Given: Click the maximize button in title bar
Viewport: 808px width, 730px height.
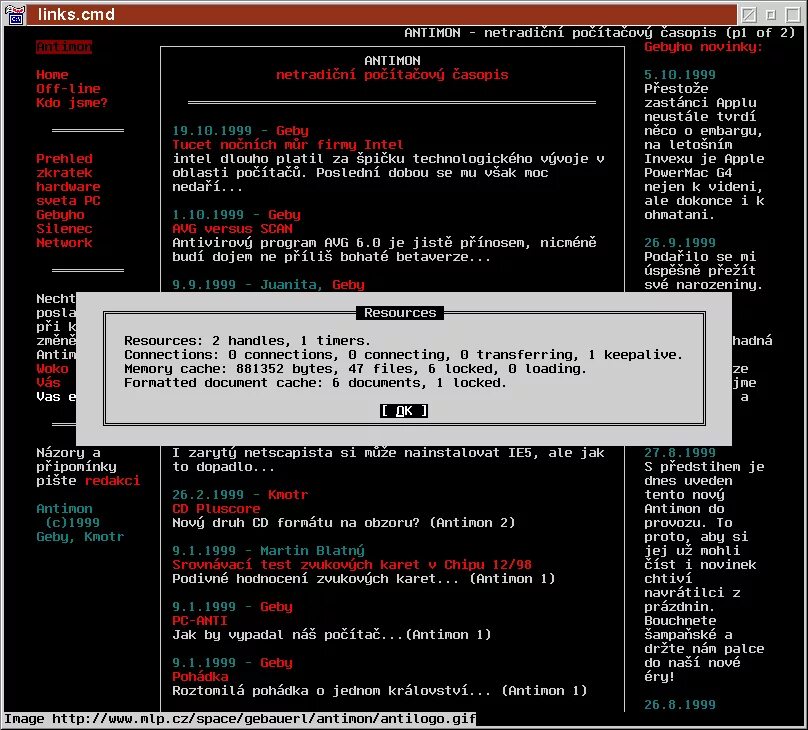Looking at the screenshot, I should tap(793, 14).
